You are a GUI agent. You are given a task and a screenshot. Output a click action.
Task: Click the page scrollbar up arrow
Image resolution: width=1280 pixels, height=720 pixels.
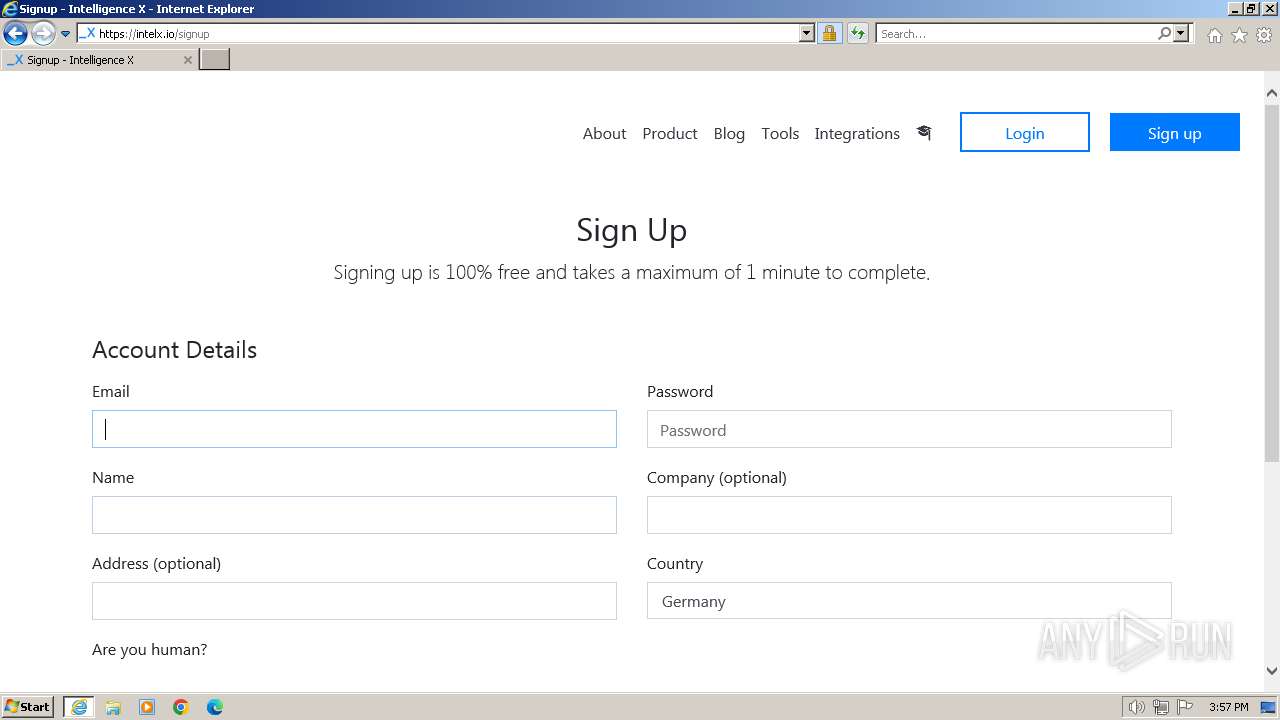pyautogui.click(x=1272, y=93)
